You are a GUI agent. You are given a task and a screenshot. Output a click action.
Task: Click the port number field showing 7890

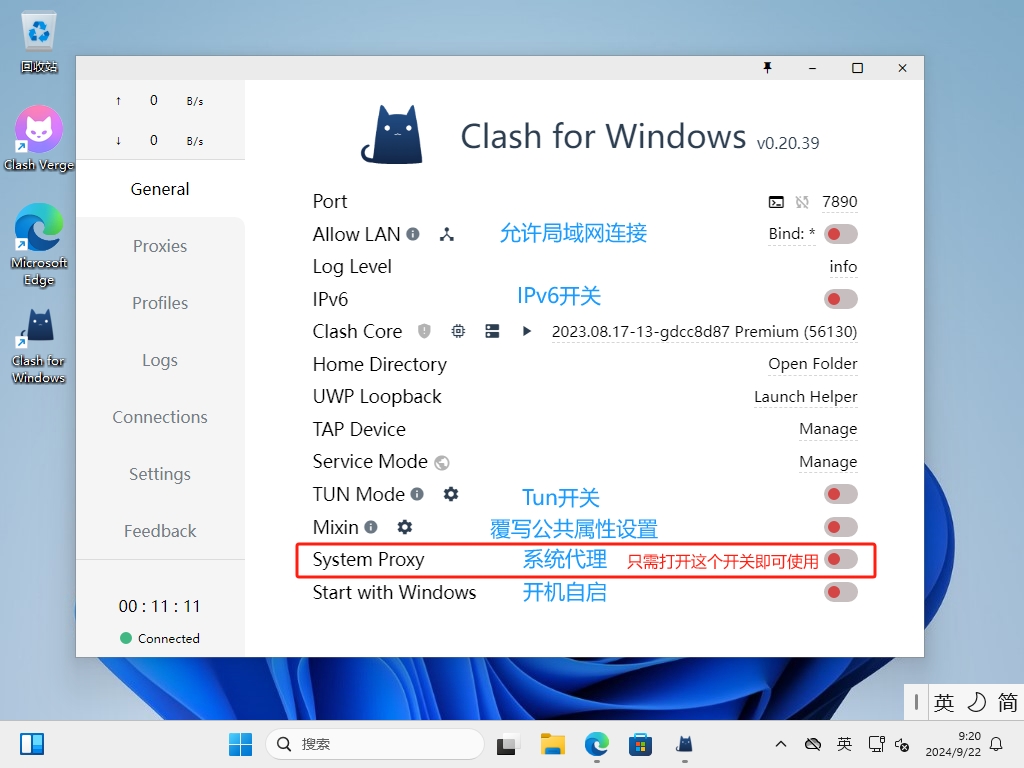pyautogui.click(x=840, y=201)
